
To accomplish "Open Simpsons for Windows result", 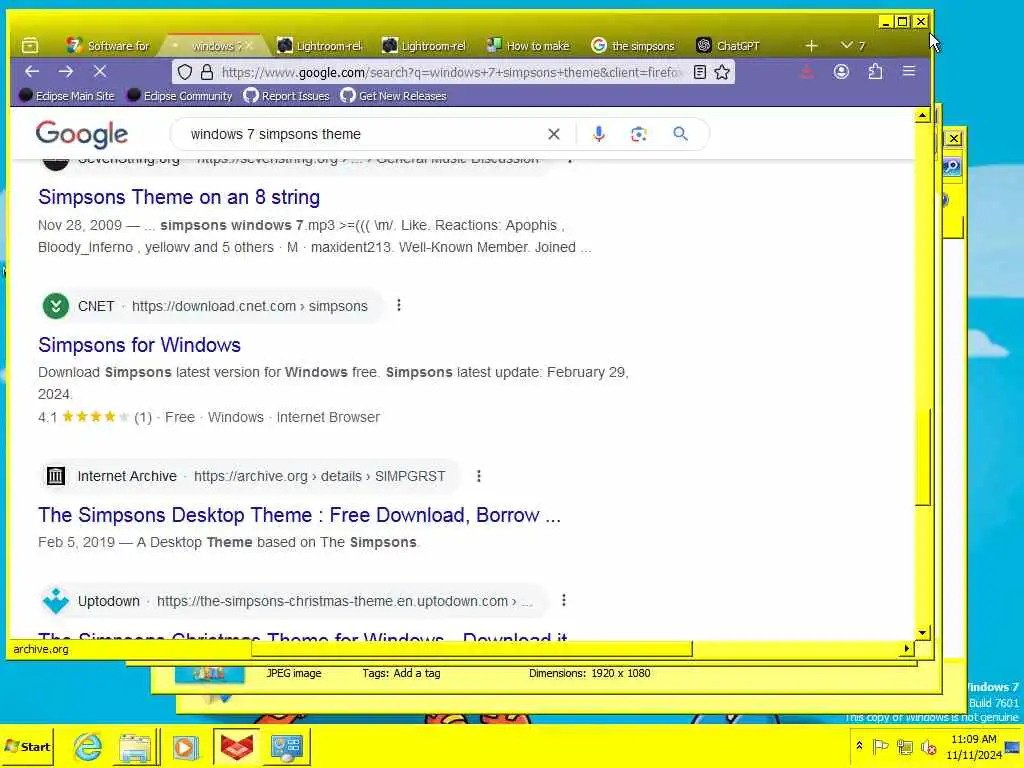I will click(139, 345).
